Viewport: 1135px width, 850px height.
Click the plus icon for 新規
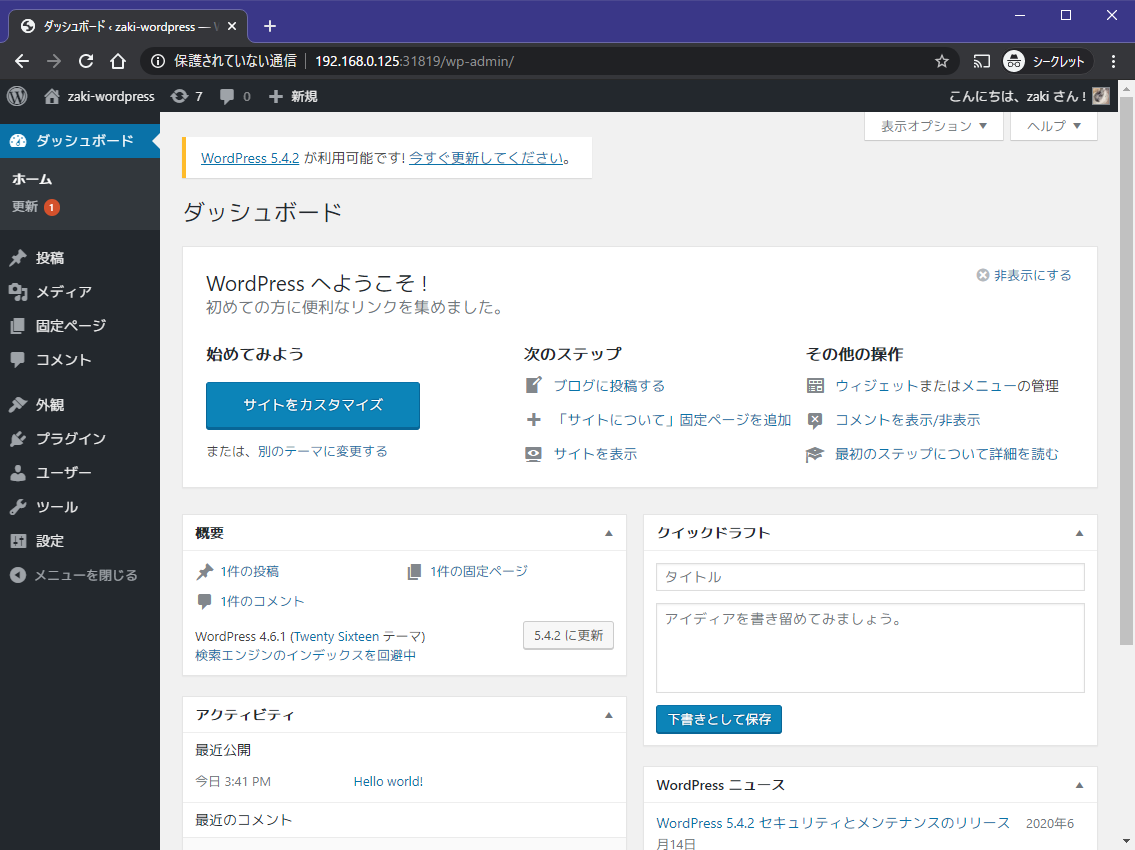coord(276,96)
